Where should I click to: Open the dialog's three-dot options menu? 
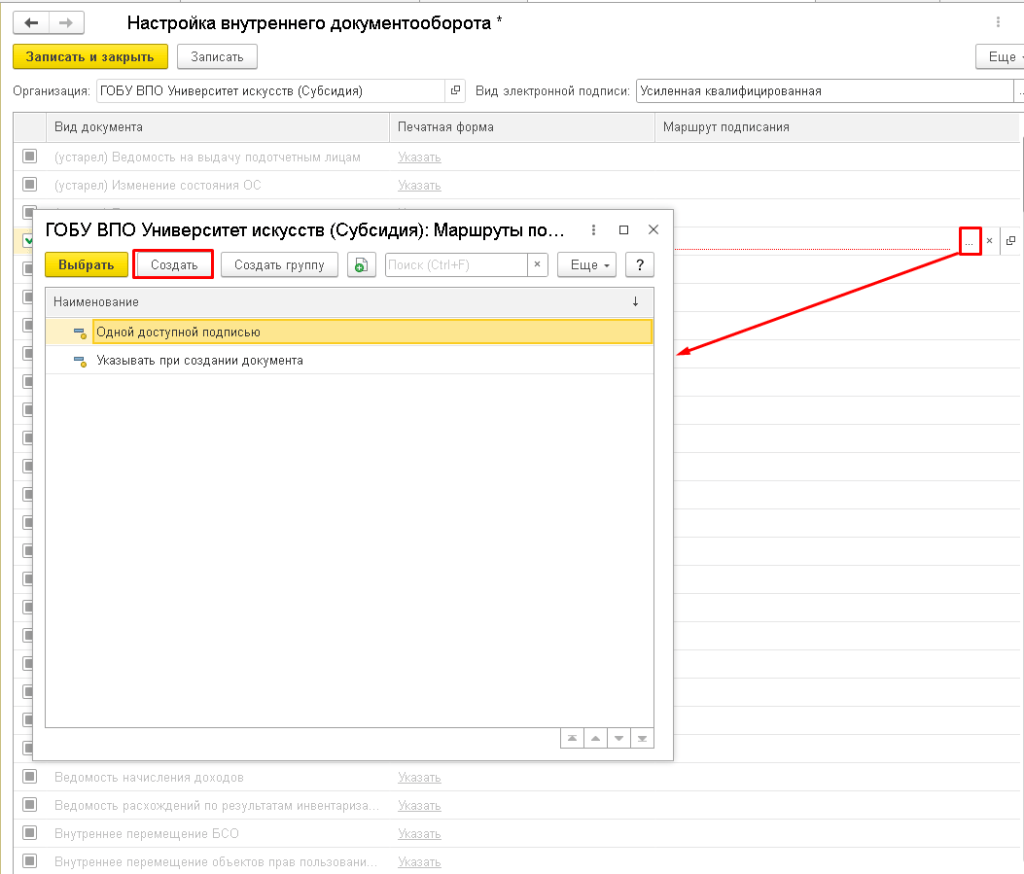(x=593, y=230)
